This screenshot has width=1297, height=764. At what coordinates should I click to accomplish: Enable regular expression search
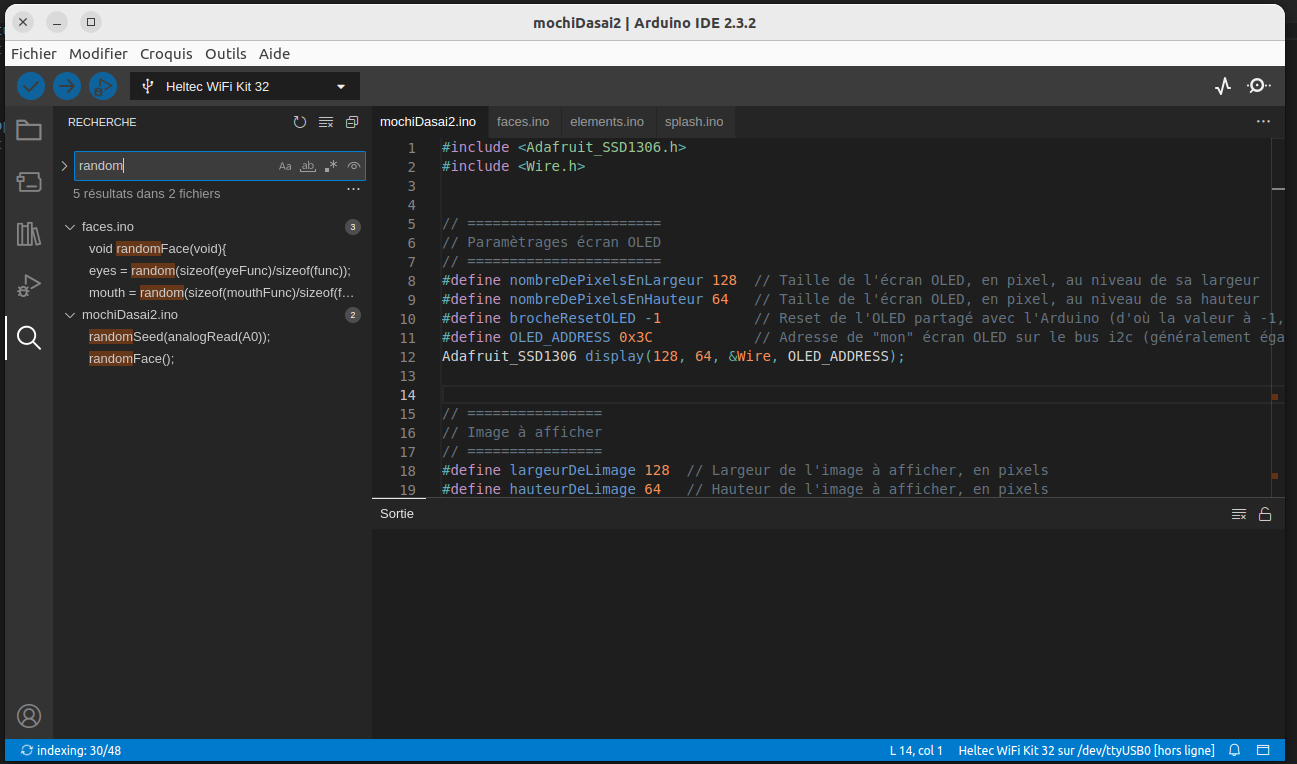click(329, 165)
